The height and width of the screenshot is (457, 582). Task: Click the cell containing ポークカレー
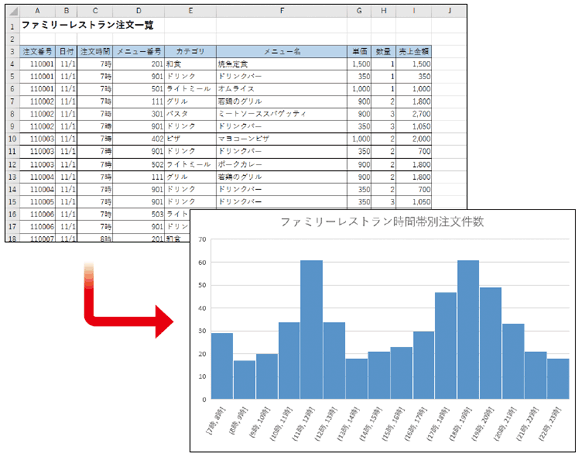tap(282, 164)
